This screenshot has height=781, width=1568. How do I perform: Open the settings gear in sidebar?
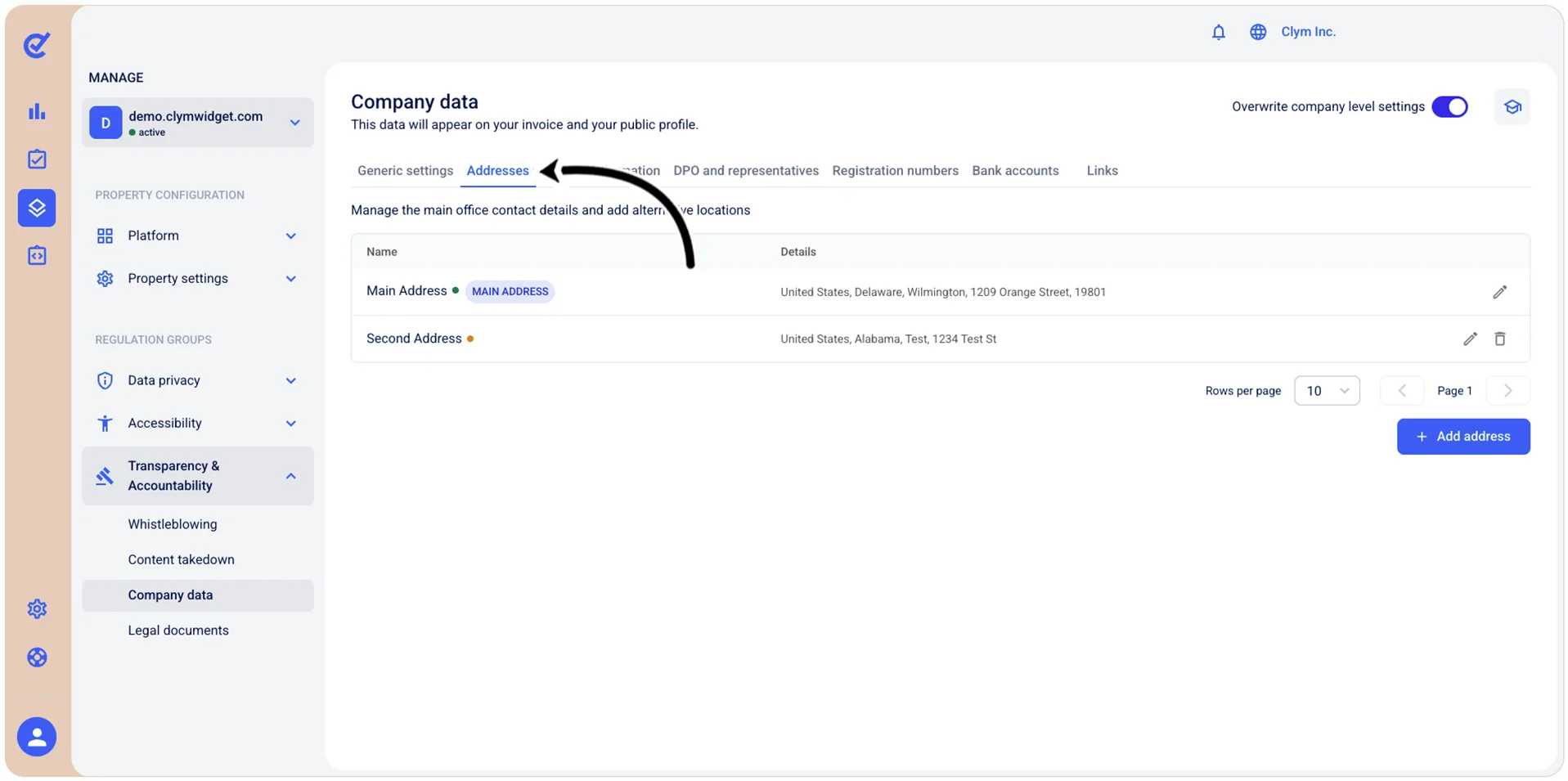click(37, 608)
